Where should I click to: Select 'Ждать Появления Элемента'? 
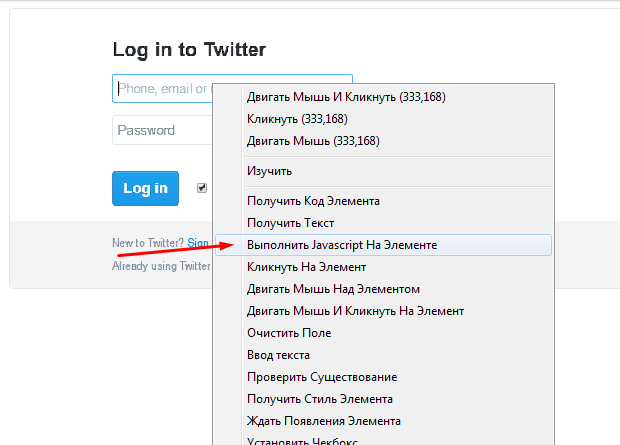tap(383, 421)
